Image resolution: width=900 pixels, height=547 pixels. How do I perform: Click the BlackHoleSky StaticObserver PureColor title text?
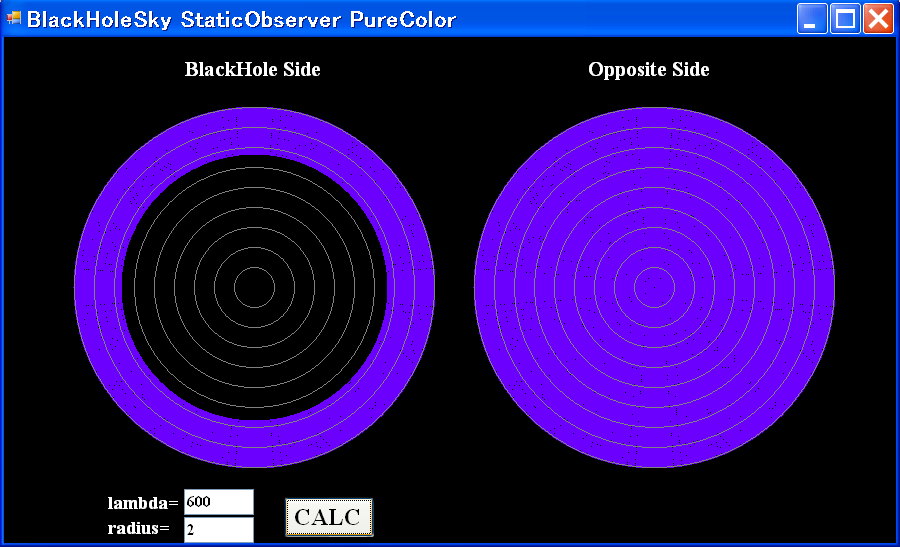pyautogui.click(x=241, y=20)
